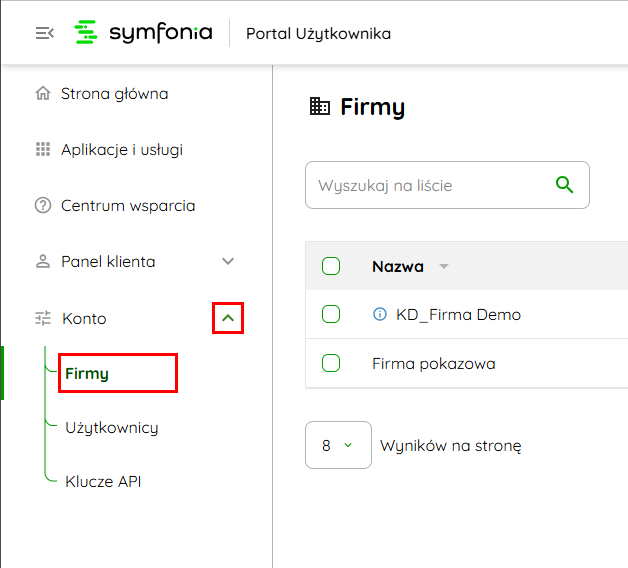The image size is (628, 568).
Task: Click the Centrum wsparcia question mark icon
Action: (x=43, y=206)
